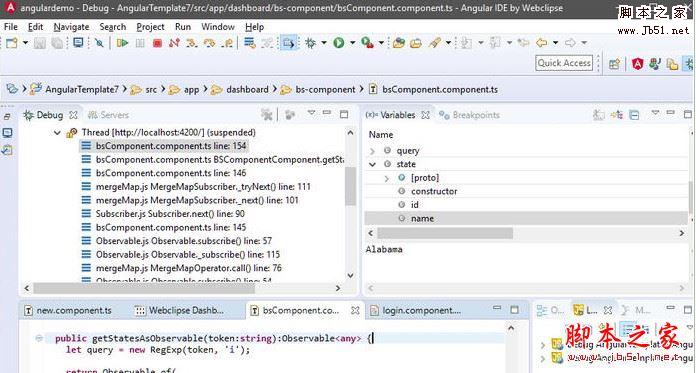Close the bsComponent.component.ts editor tab
This screenshot has width=696, height=373.
pyautogui.click(x=355, y=310)
